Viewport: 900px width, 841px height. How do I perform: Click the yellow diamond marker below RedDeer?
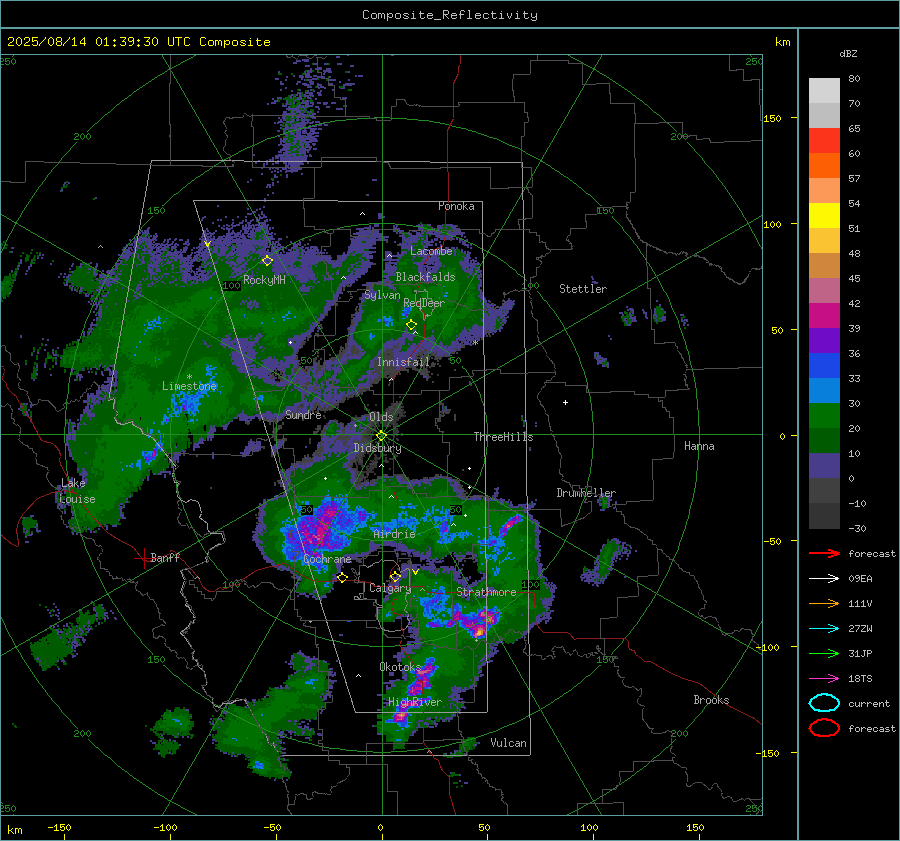pos(411,325)
